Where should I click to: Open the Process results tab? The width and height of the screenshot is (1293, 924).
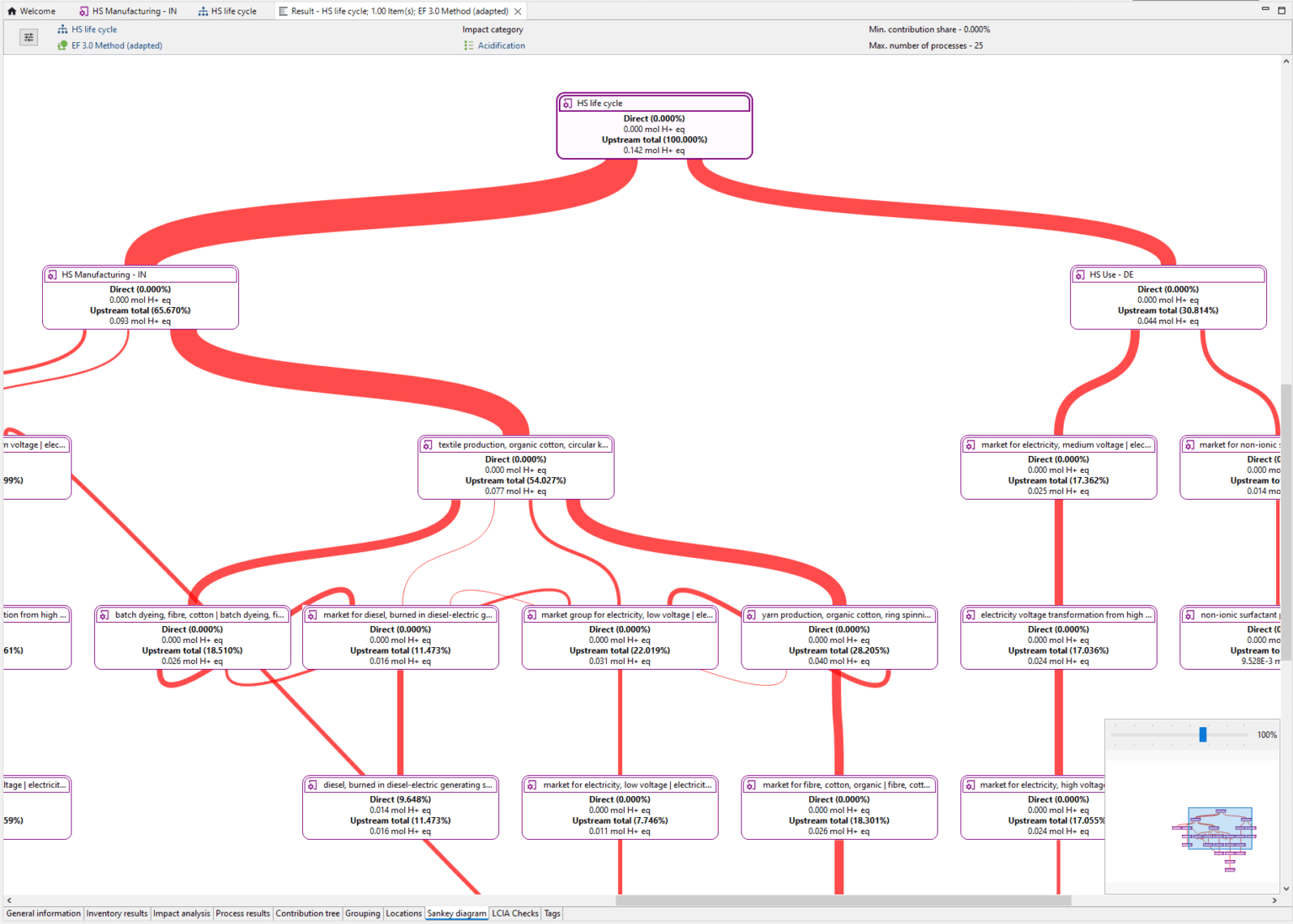tap(243, 914)
